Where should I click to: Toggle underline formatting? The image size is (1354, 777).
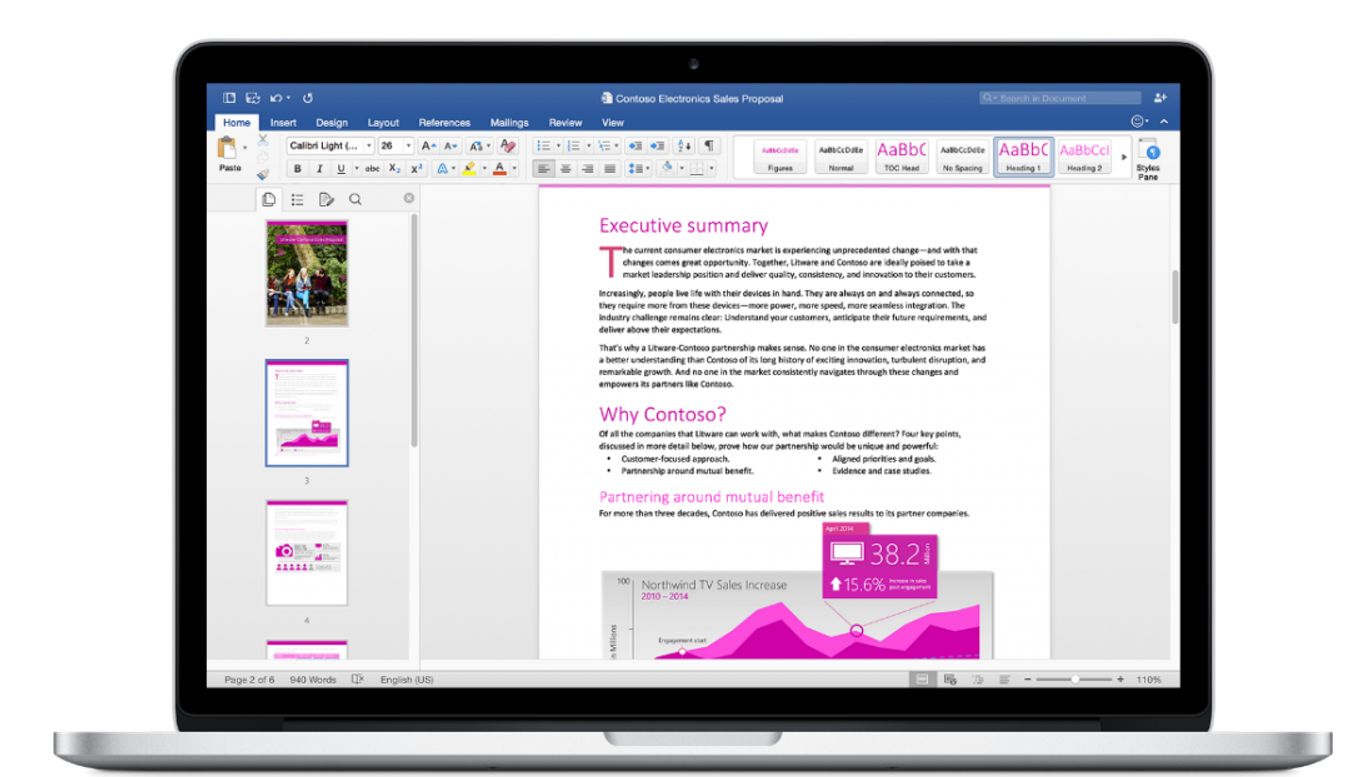(340, 169)
